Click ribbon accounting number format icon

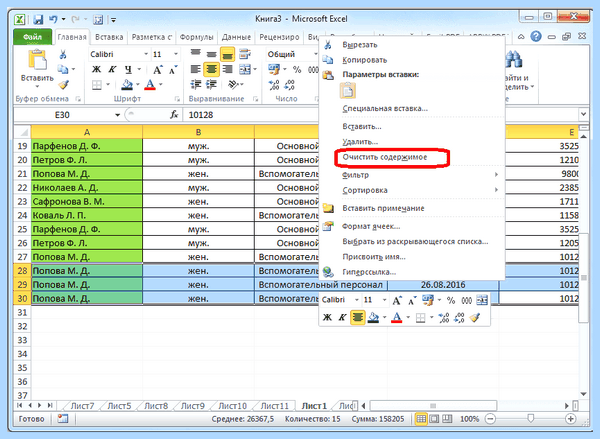click(x=274, y=69)
